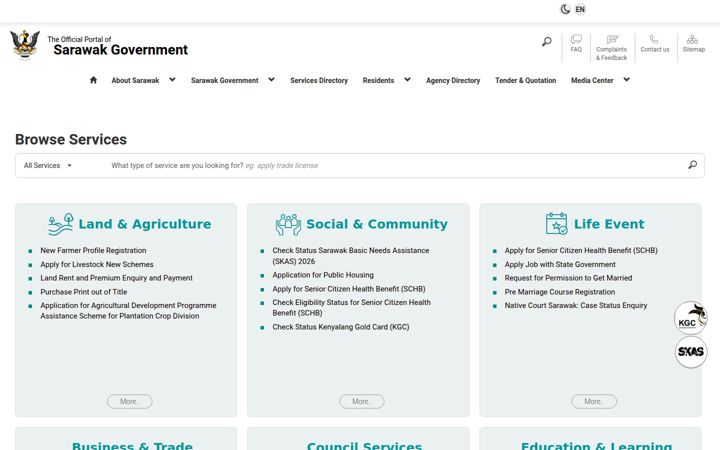Open Pre Marriage Course Registration
The width and height of the screenshot is (720, 450).
pos(560,292)
